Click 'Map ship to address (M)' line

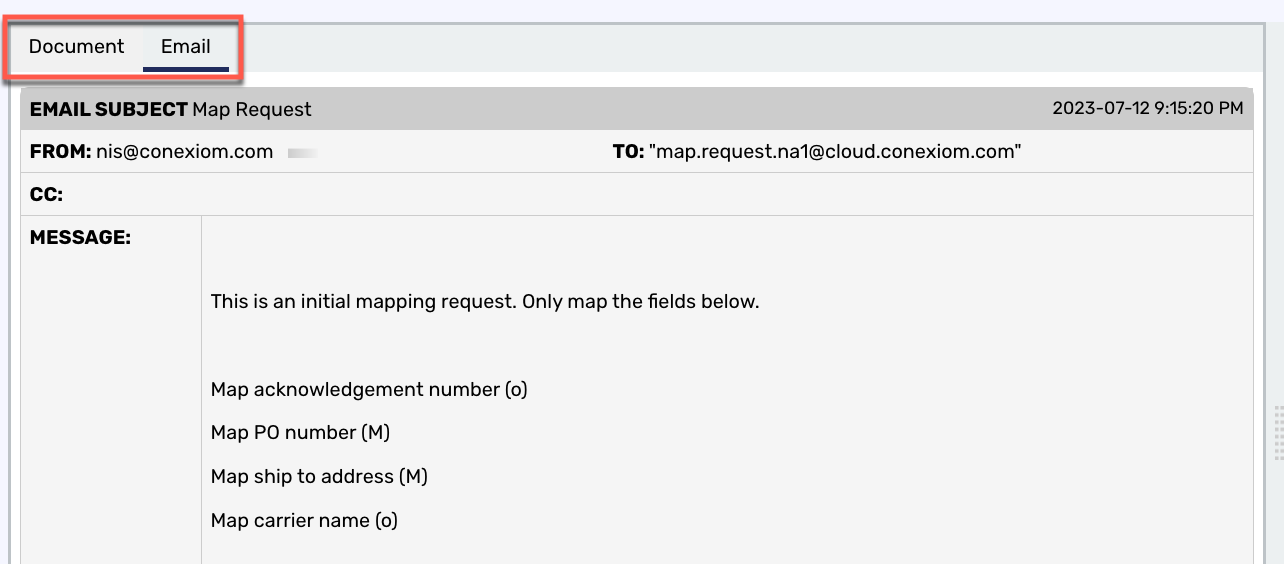[319, 477]
